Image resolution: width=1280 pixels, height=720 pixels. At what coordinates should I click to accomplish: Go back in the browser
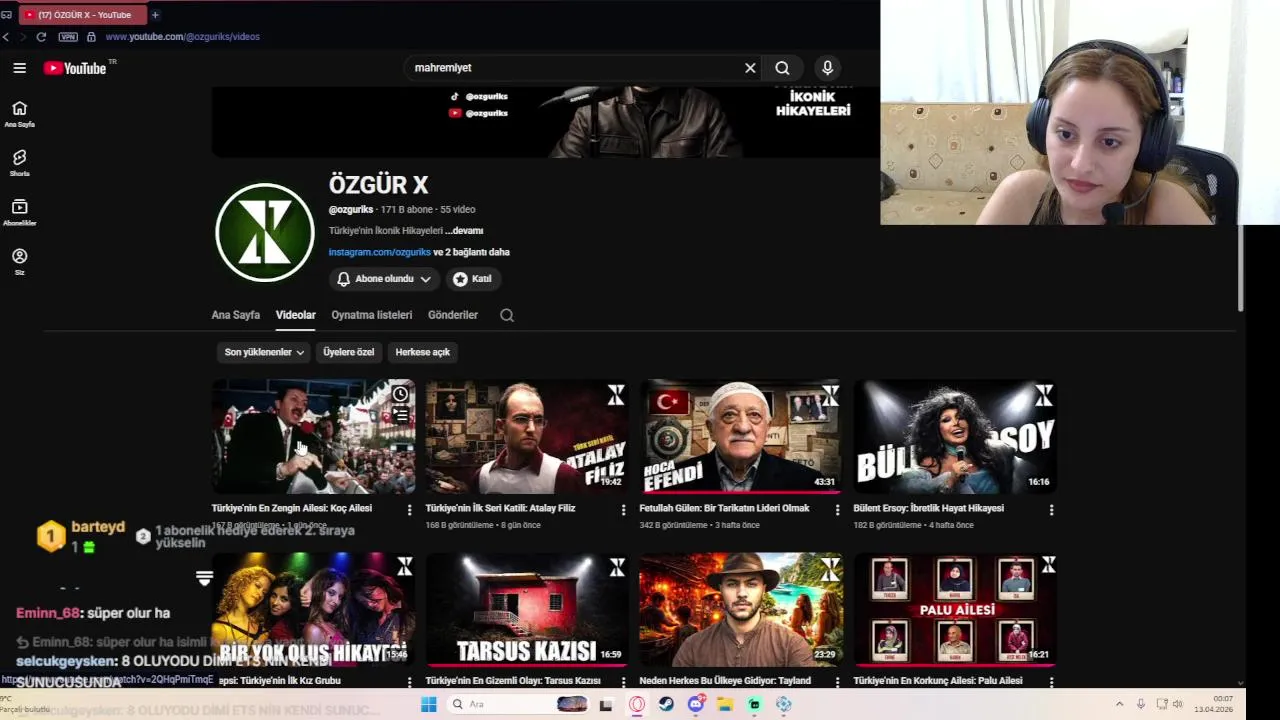point(6,37)
